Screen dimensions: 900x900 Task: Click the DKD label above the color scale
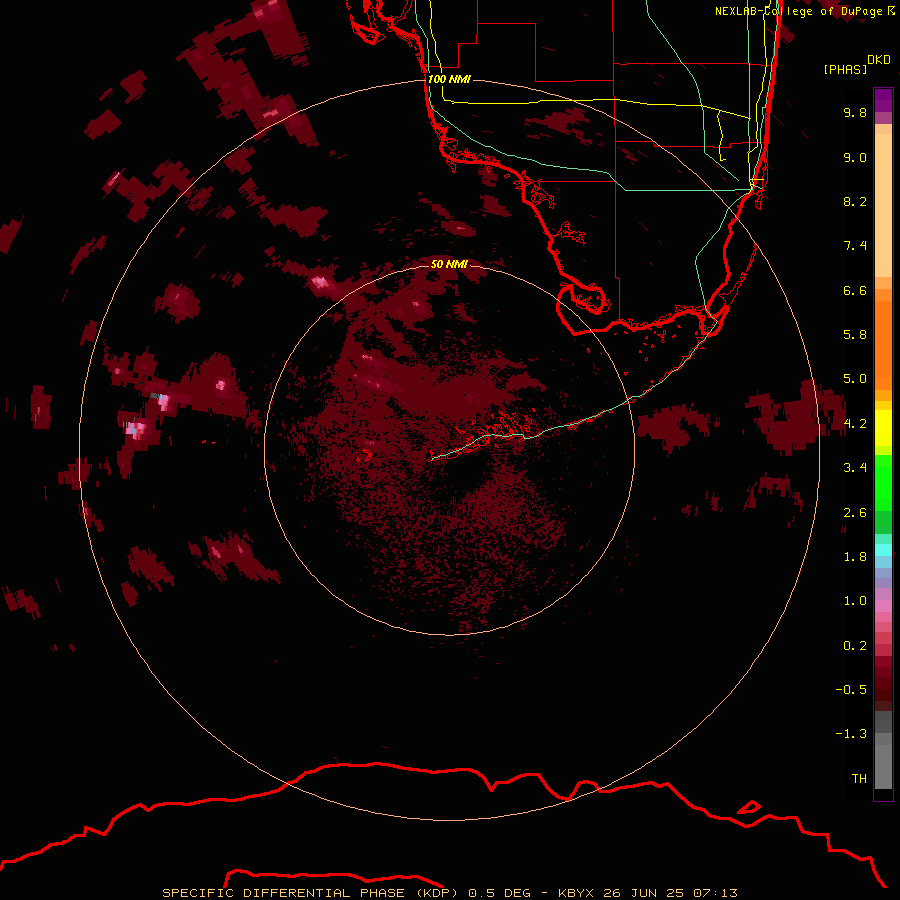tap(879, 60)
